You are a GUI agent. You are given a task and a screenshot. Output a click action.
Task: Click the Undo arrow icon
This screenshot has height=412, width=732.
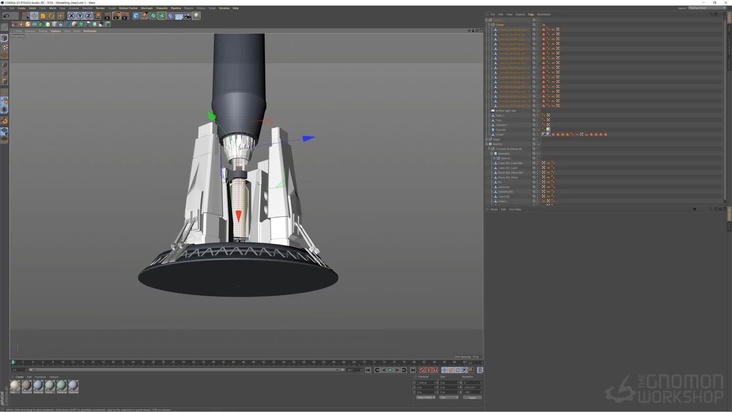click(x=7, y=16)
